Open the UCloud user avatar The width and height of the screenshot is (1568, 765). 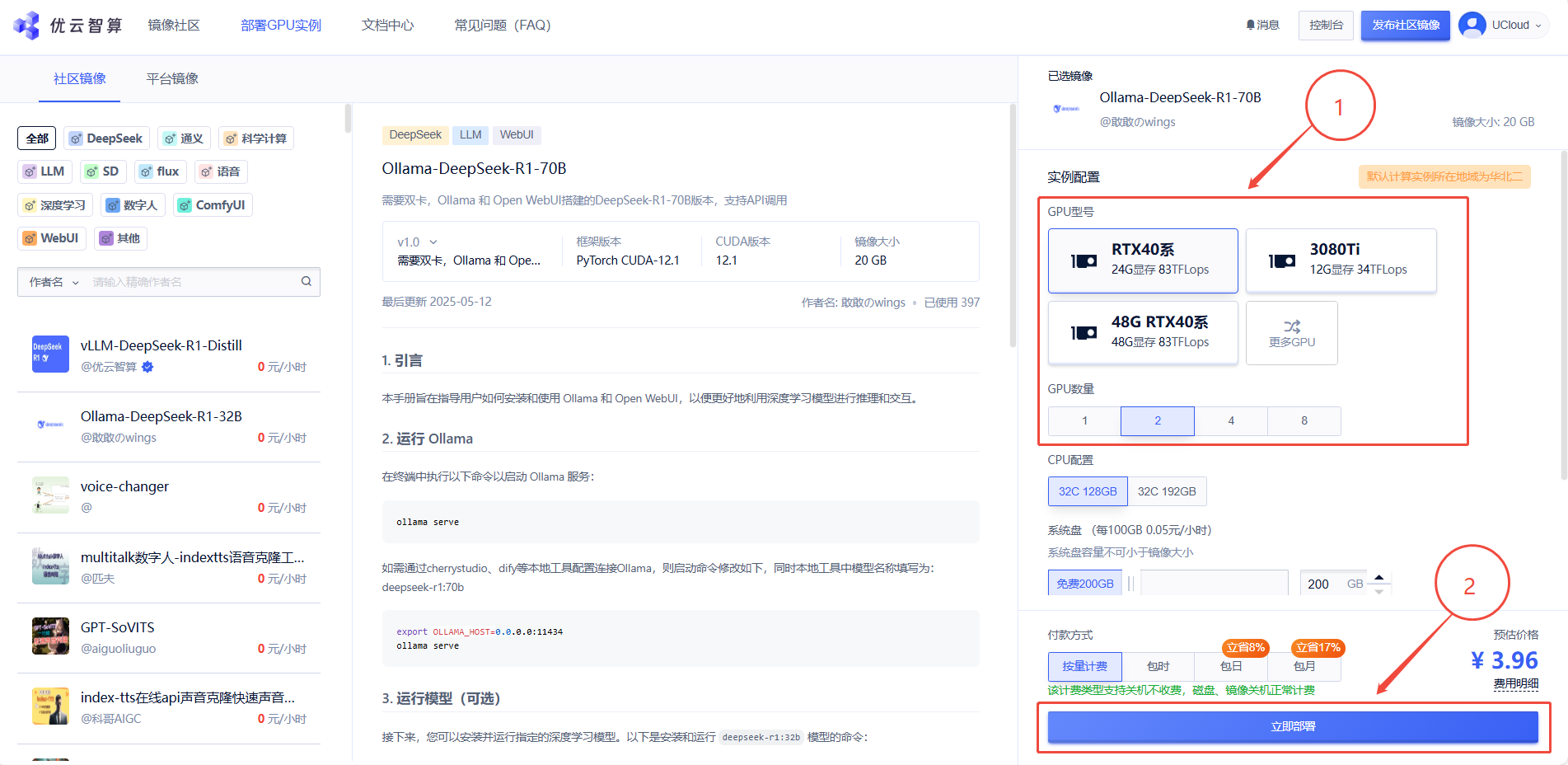pos(1472,26)
